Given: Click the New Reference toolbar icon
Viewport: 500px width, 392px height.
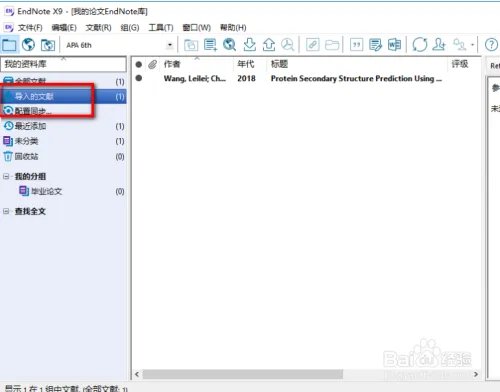Looking at the screenshot, I should tap(210, 45).
